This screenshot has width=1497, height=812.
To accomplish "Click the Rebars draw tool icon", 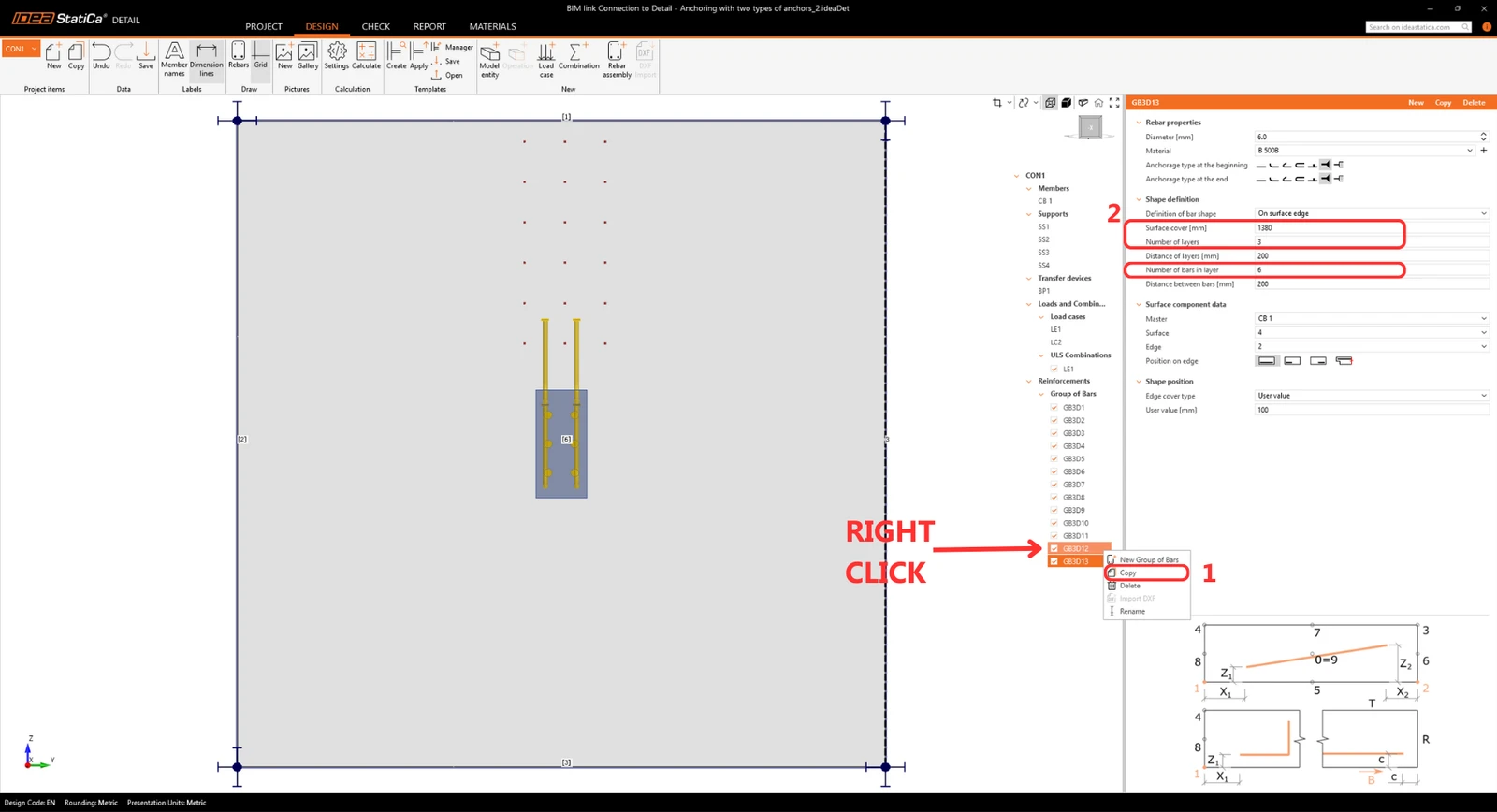I will 238,55.
